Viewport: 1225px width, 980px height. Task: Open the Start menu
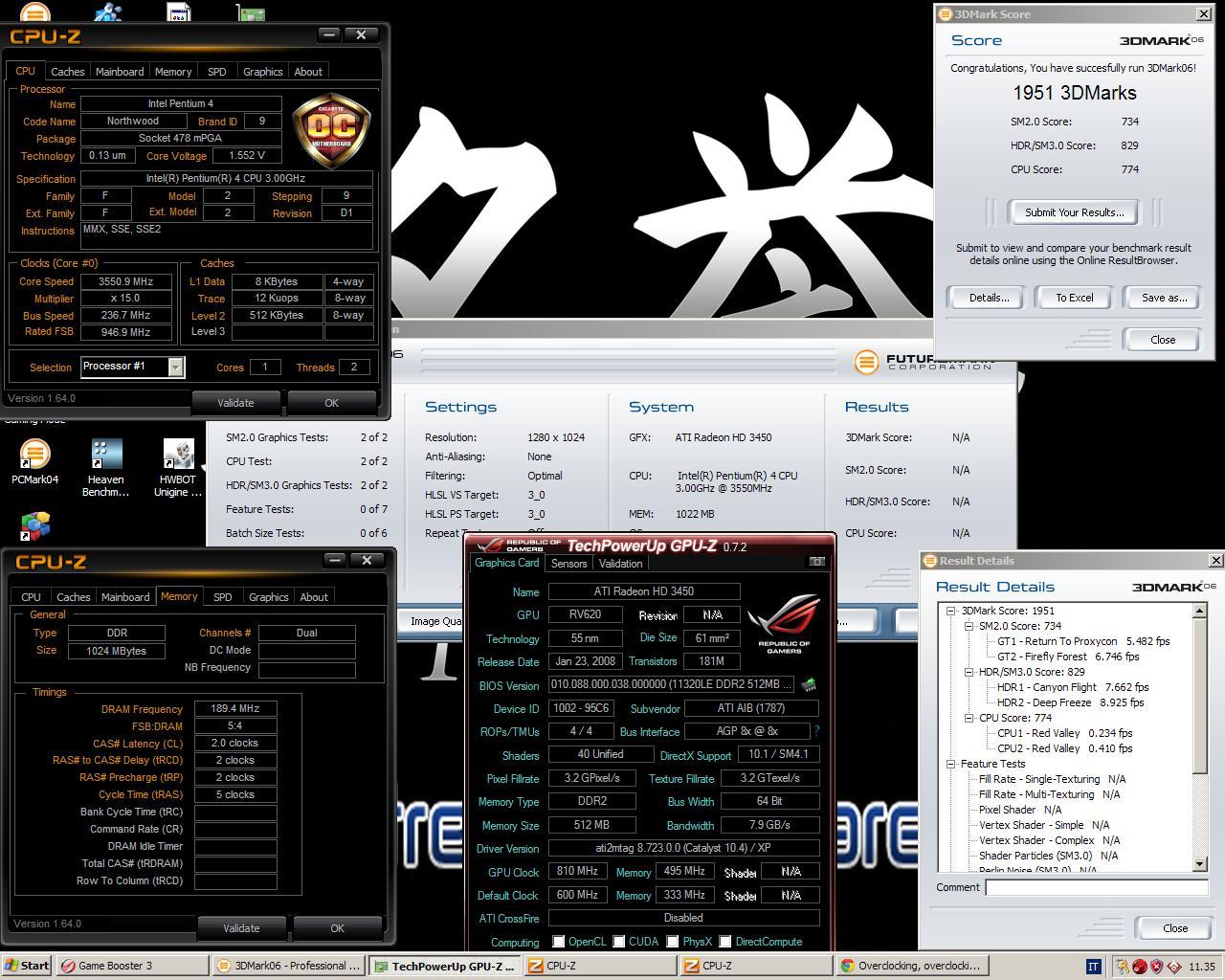click(27, 966)
